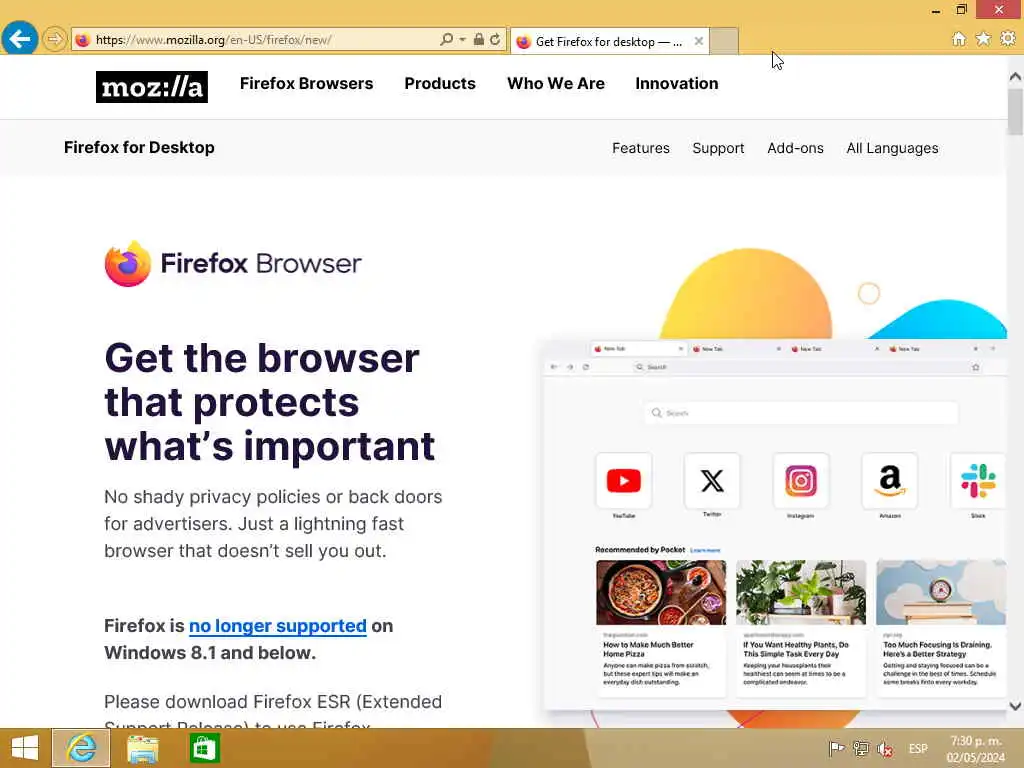Image resolution: width=1024 pixels, height=768 pixels.
Task: Click the security lock icon in address bar
Action: pyautogui.click(x=479, y=39)
